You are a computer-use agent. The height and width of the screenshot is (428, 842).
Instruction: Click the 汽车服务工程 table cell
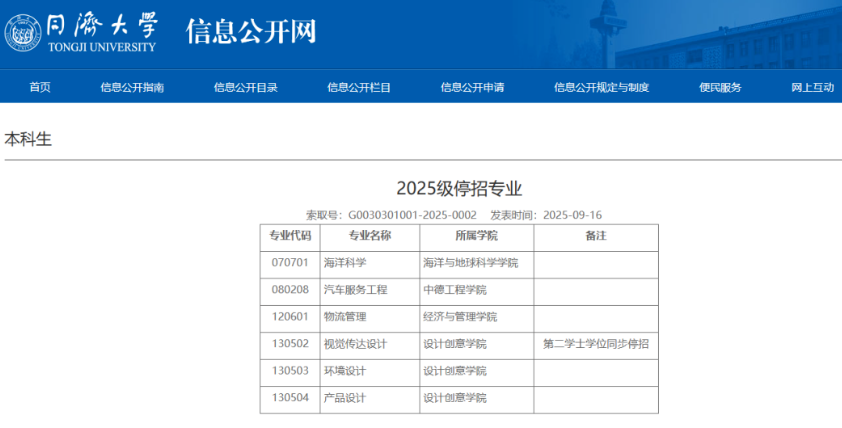355,290
